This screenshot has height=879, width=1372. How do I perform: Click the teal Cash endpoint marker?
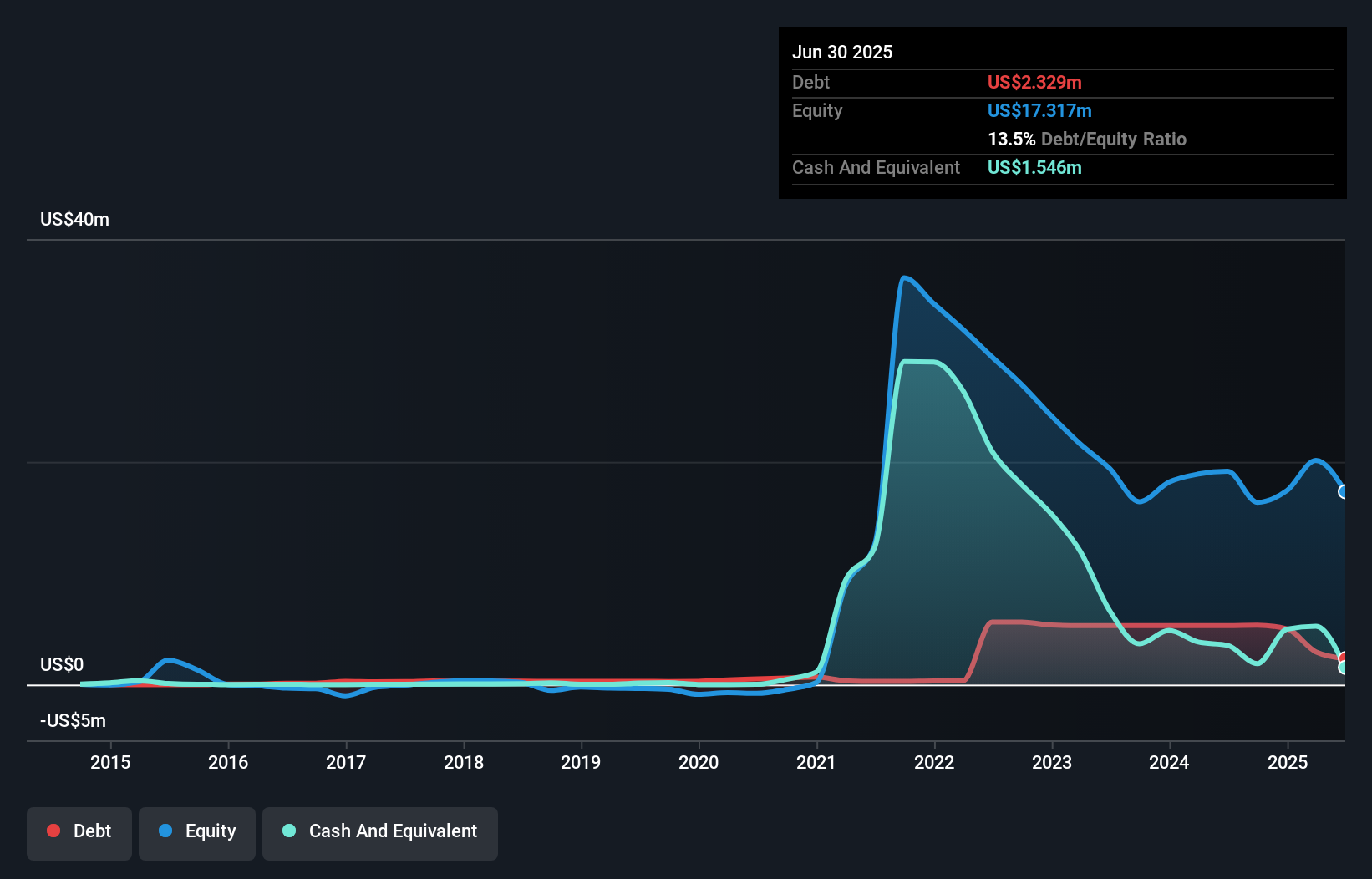1343,666
